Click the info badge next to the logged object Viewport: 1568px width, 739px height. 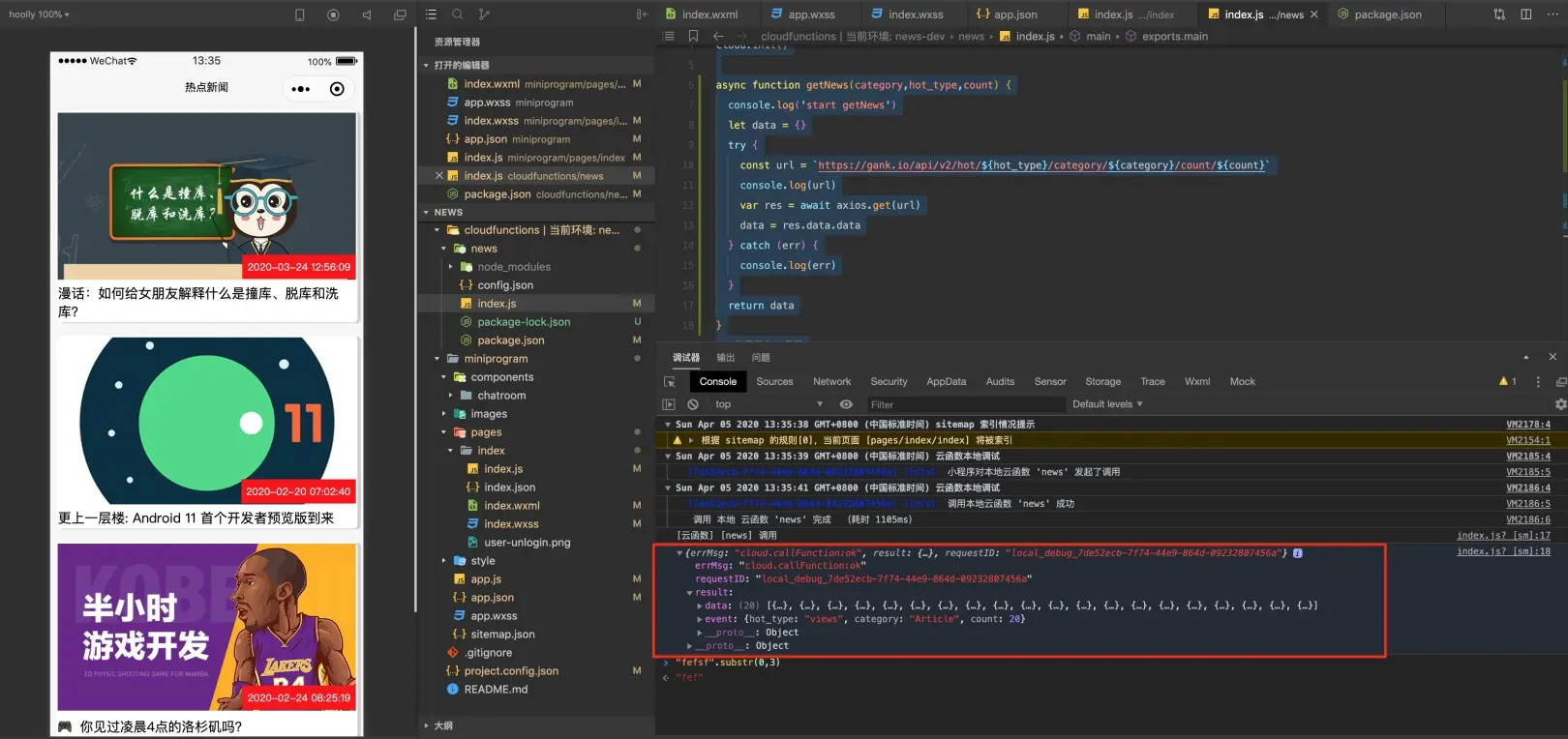[1298, 553]
